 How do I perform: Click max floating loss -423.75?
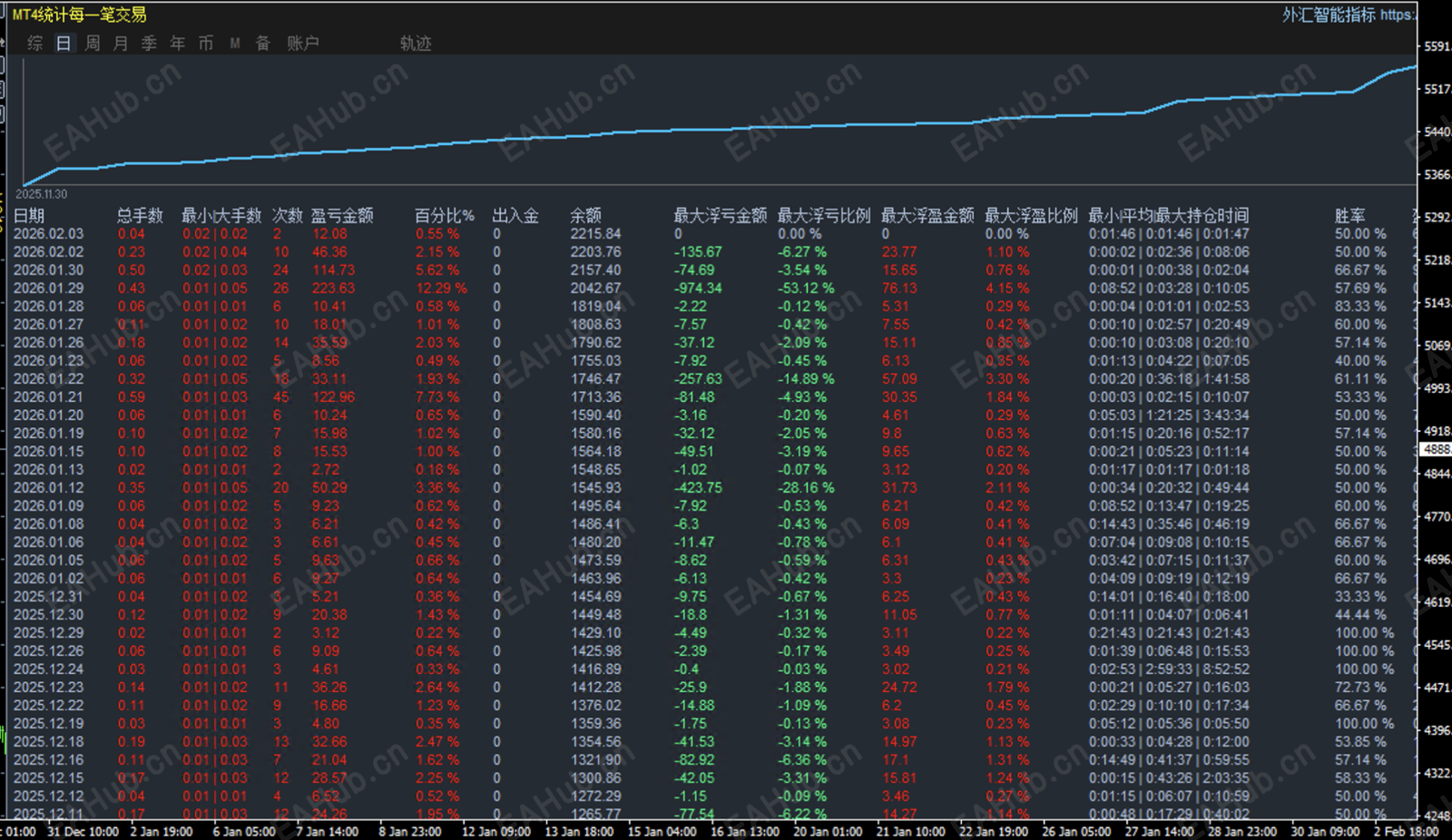pyautogui.click(x=699, y=487)
